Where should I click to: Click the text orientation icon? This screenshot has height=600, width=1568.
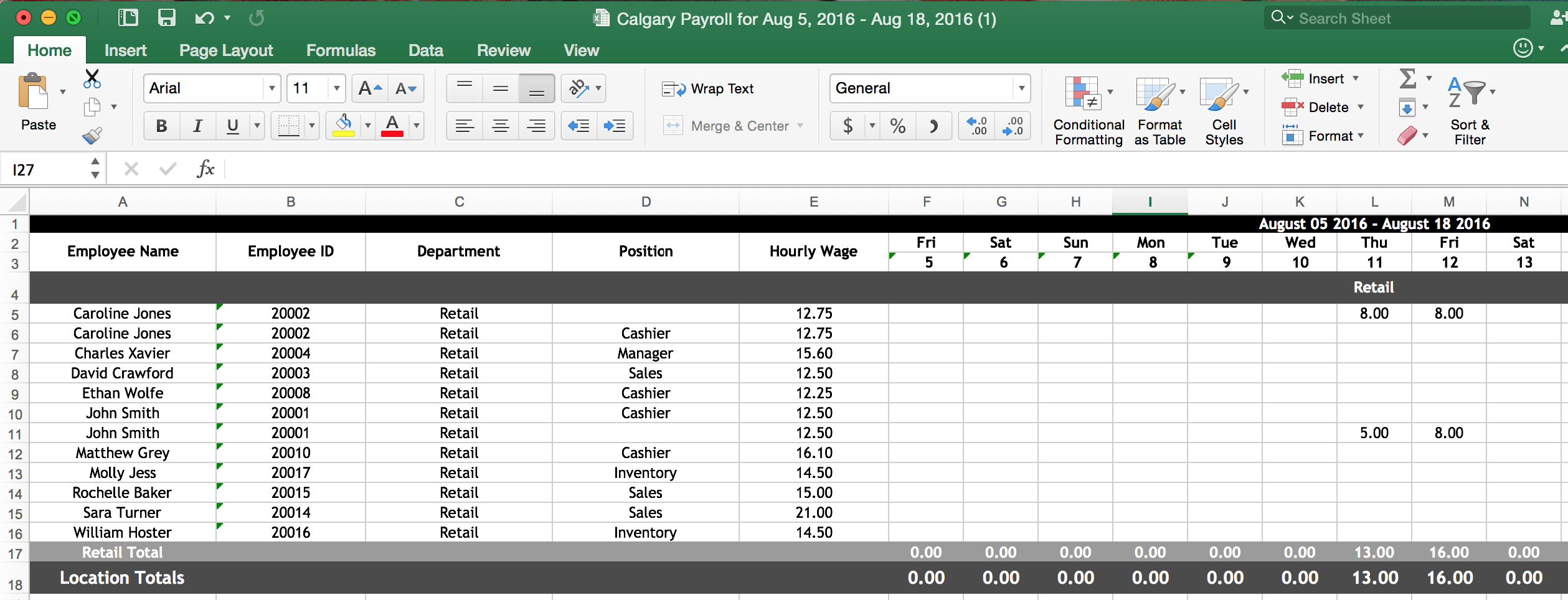pos(579,88)
